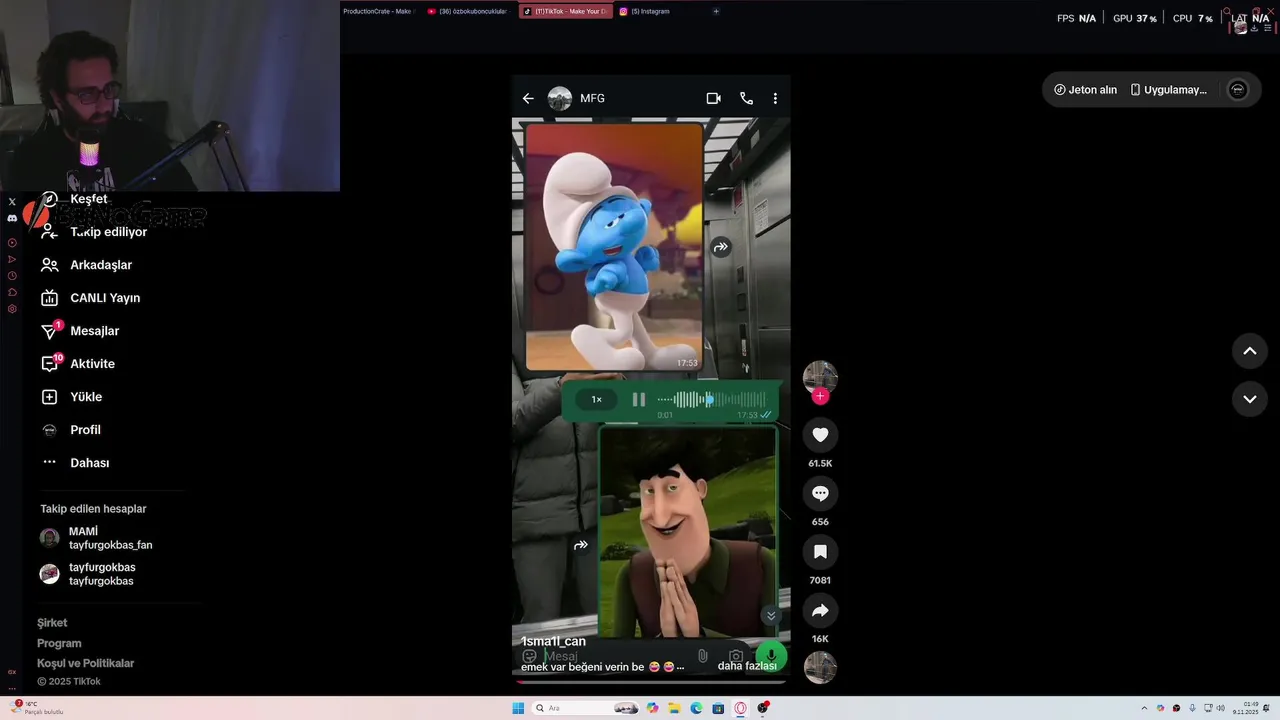Open the spinning sound disc thumbnail
1280x720 pixels.
coord(820,667)
